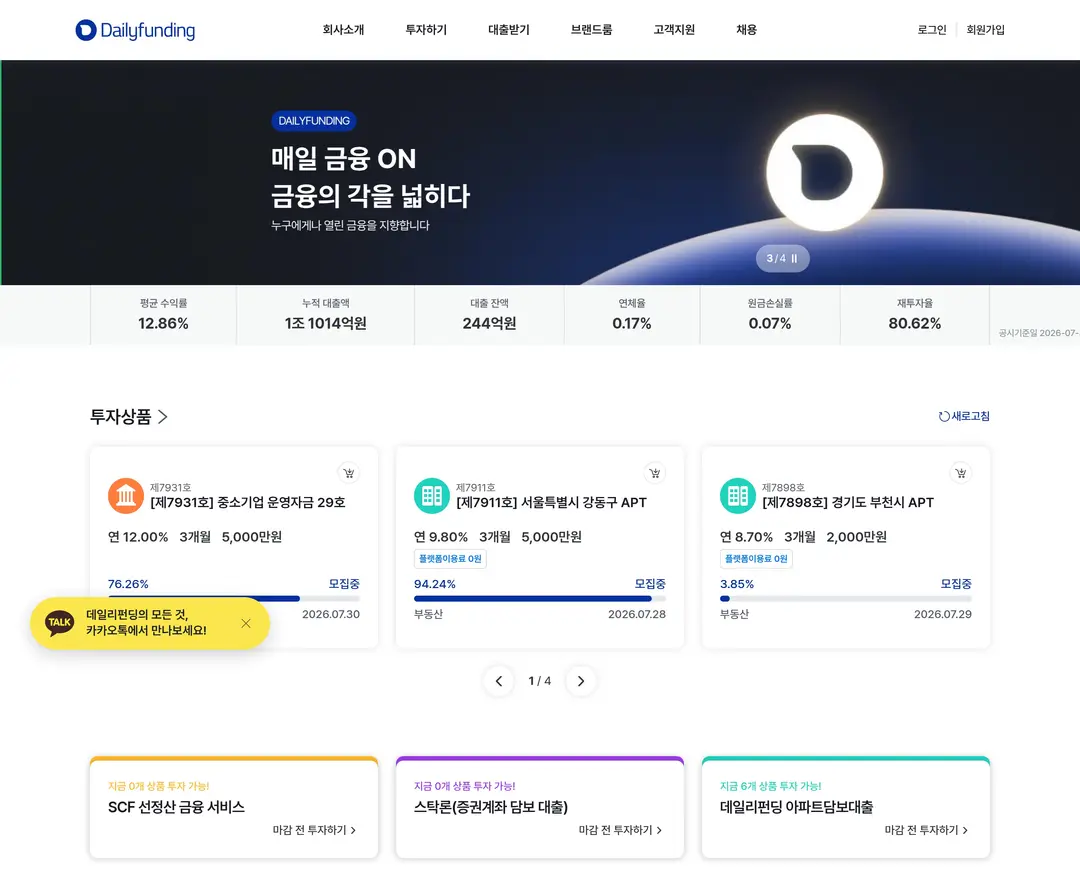This screenshot has height=878, width=1080.
Task: Click the 76.26% funding progress bar
Action: click(x=234, y=598)
